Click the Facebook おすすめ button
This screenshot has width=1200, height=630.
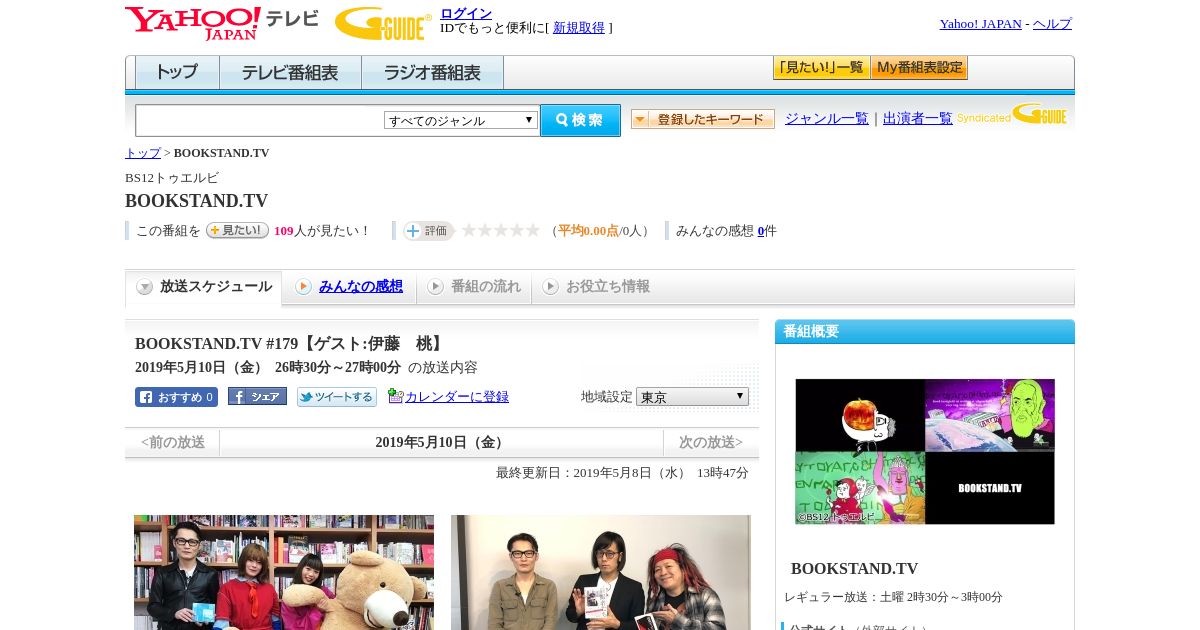click(x=176, y=397)
